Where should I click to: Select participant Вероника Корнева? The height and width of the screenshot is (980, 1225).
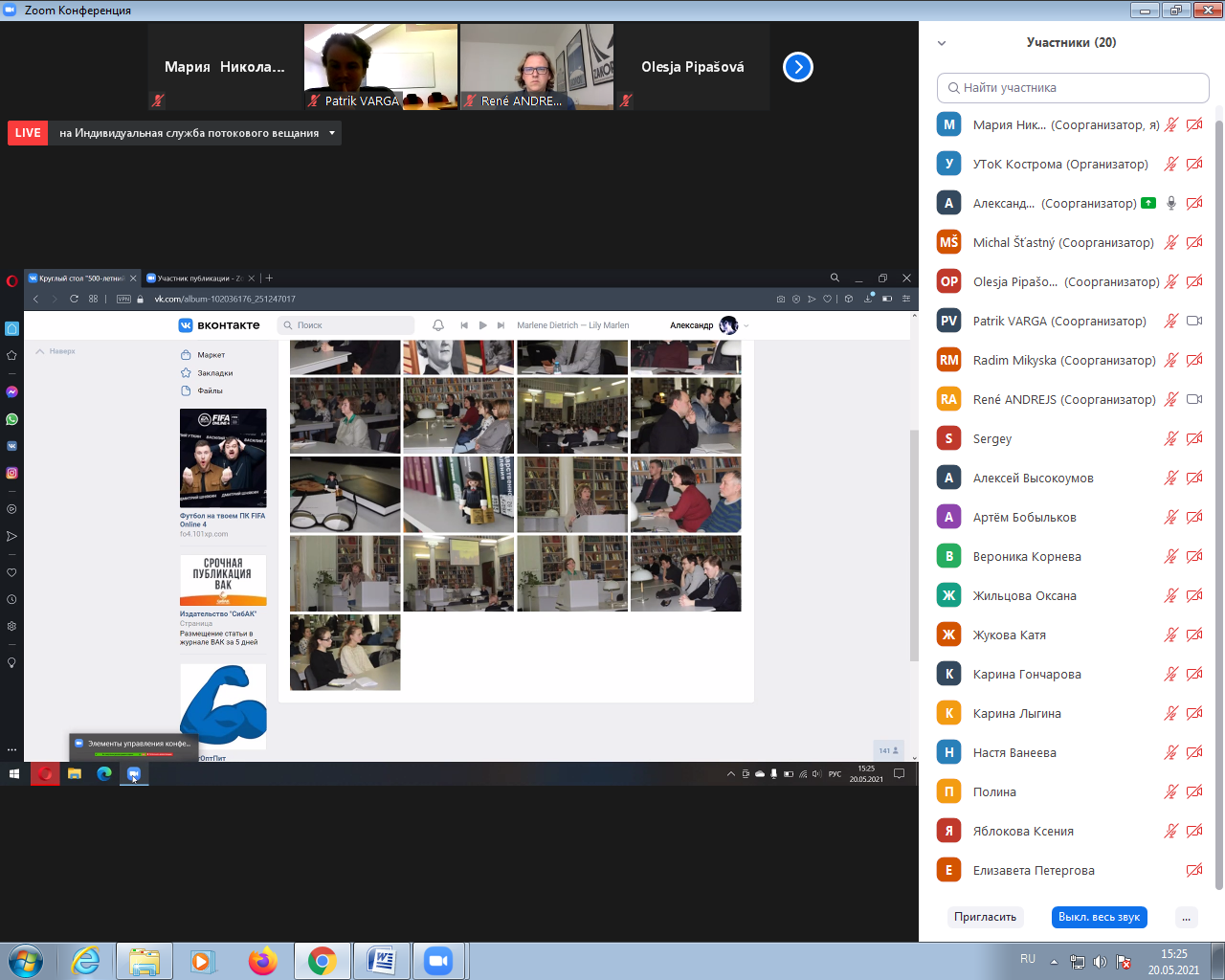click(1071, 556)
